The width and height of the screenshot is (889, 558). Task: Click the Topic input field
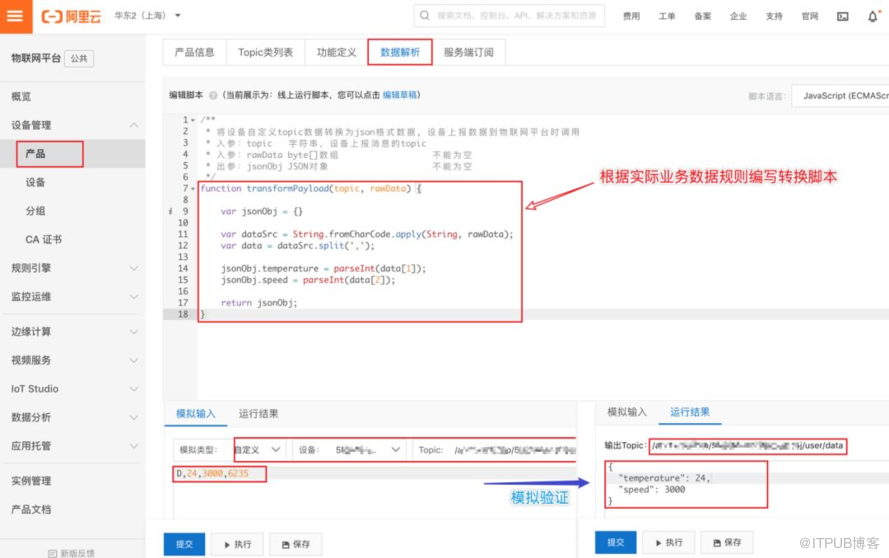[x=494, y=450]
